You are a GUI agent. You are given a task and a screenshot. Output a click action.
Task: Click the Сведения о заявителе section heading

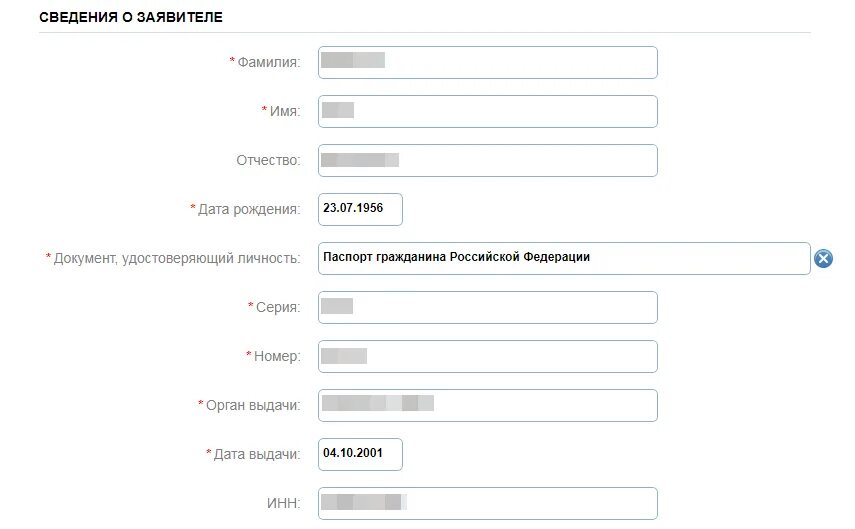(131, 17)
